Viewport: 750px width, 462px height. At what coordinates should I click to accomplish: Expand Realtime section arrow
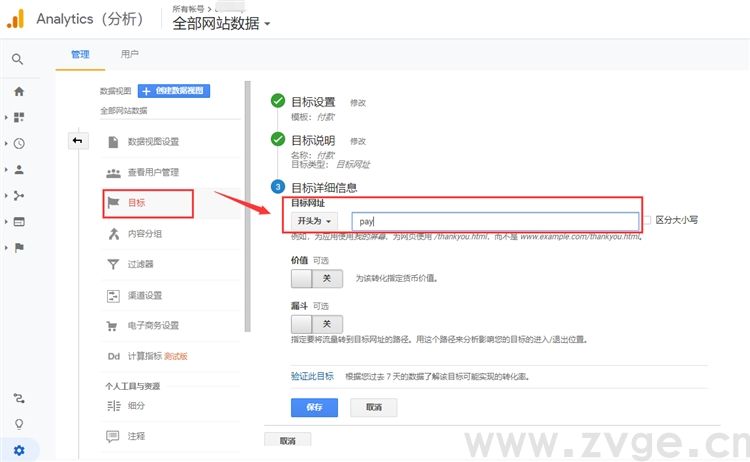click(6, 143)
